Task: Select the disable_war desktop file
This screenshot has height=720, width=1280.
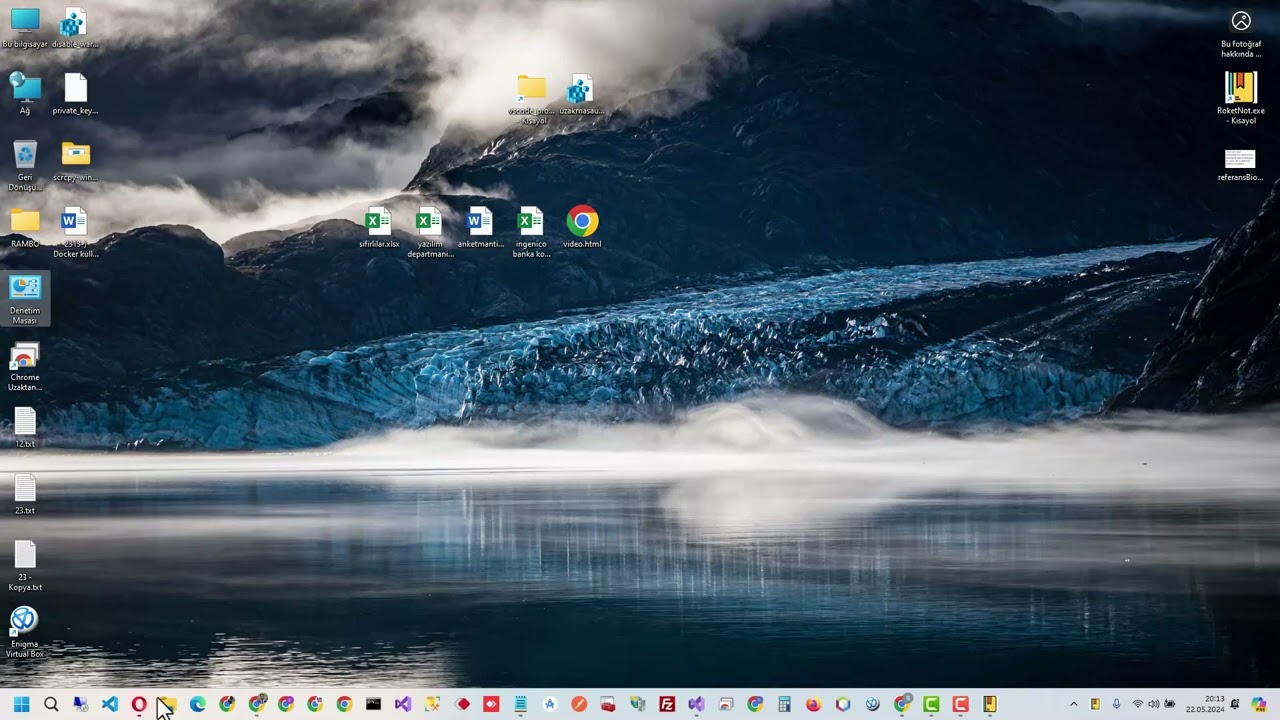Action: [x=75, y=29]
